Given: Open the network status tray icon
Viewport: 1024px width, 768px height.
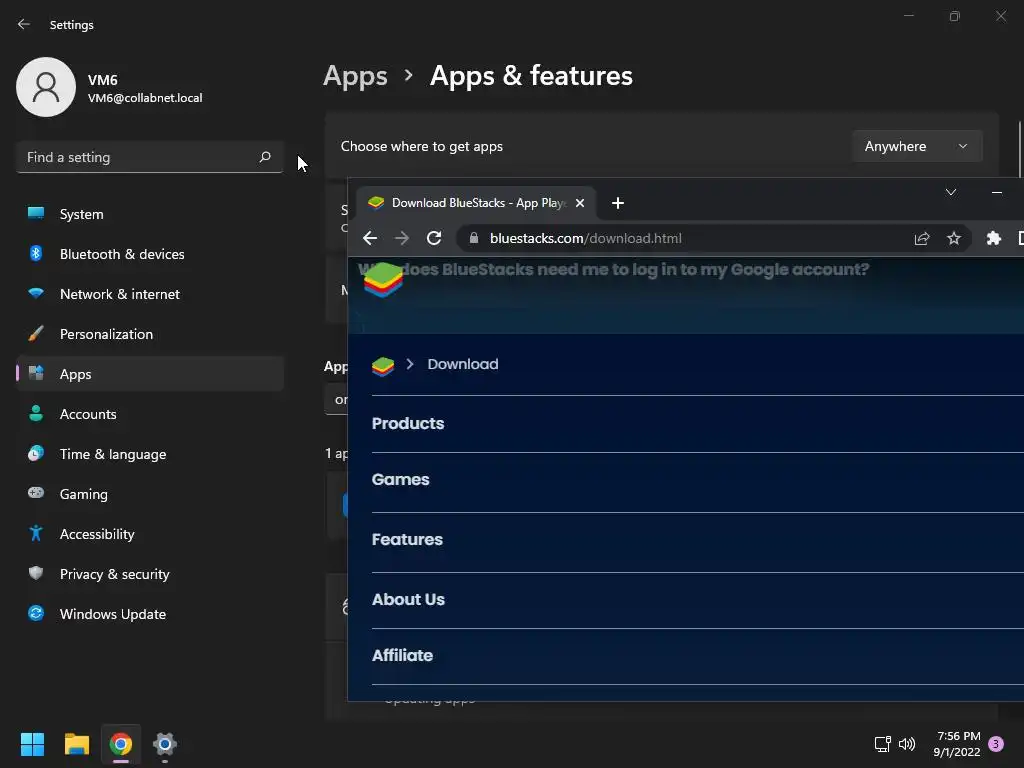Looking at the screenshot, I should point(882,744).
